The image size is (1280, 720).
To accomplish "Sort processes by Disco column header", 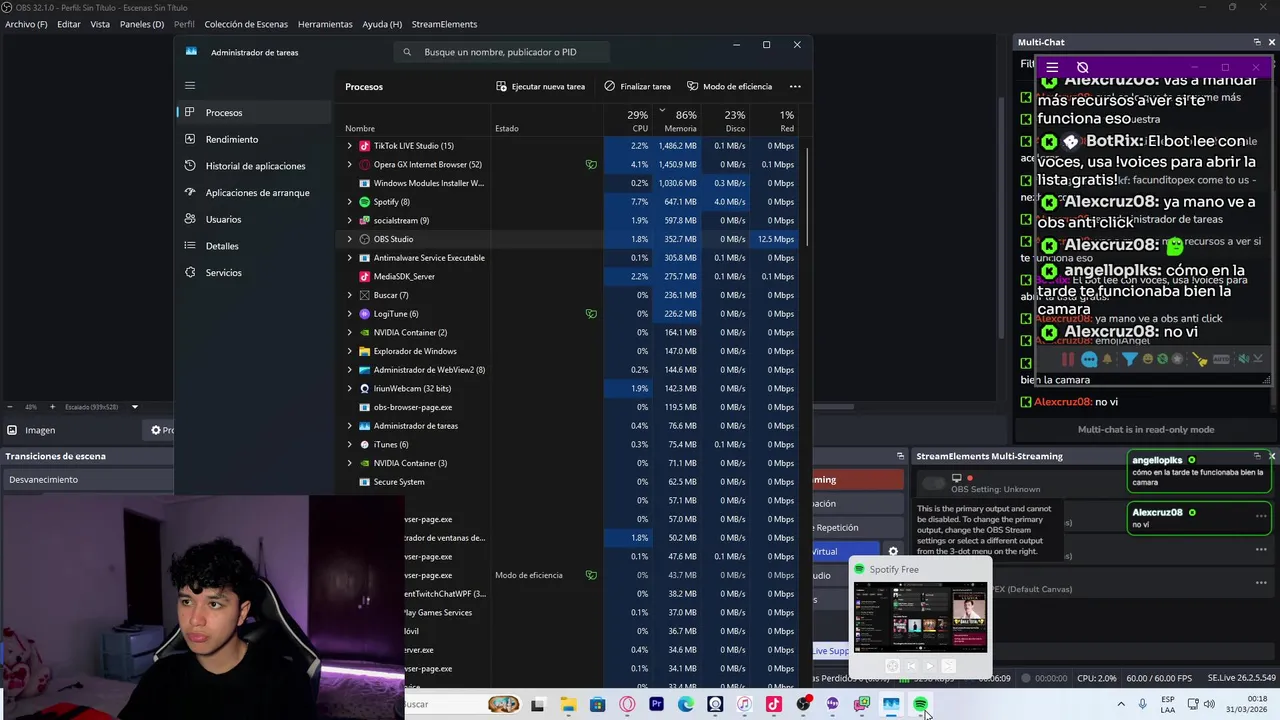I will click(725, 121).
